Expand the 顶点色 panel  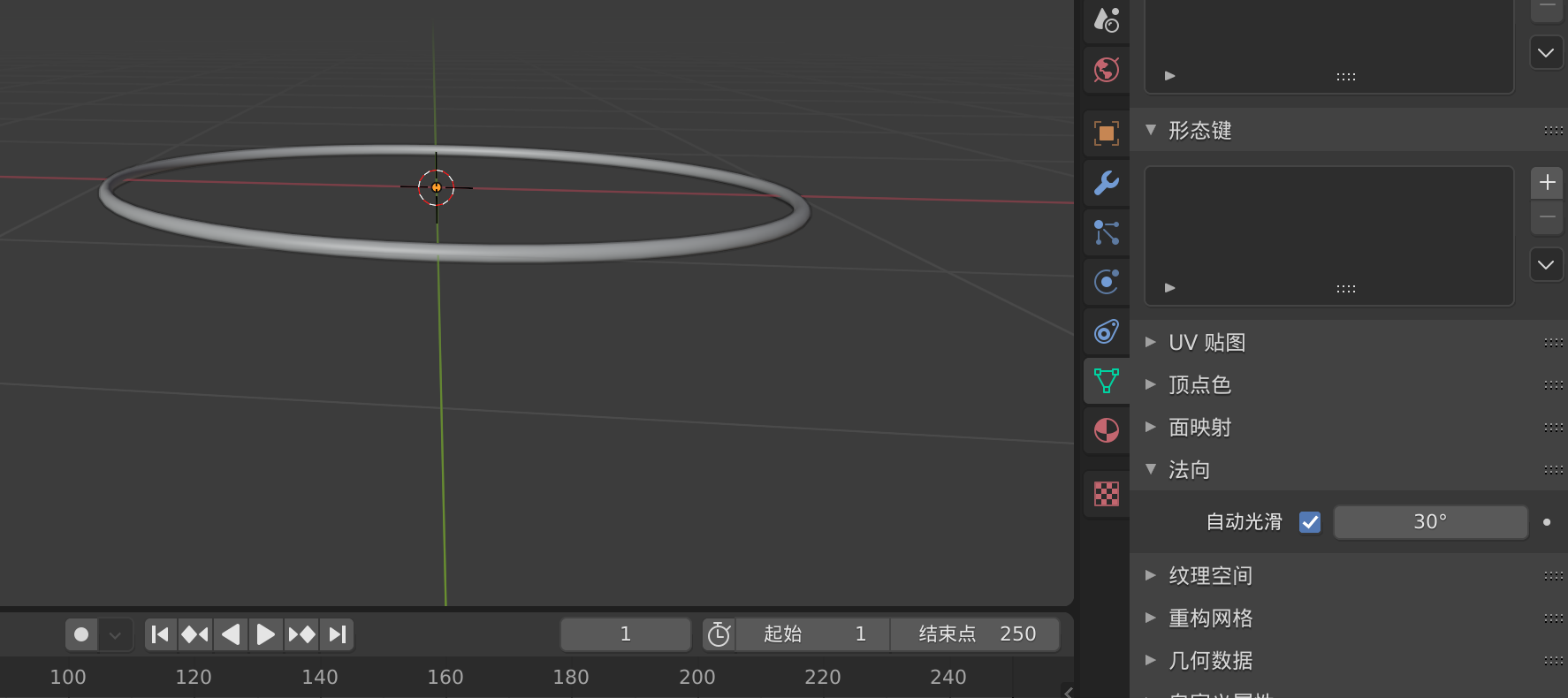pyautogui.click(x=1151, y=384)
